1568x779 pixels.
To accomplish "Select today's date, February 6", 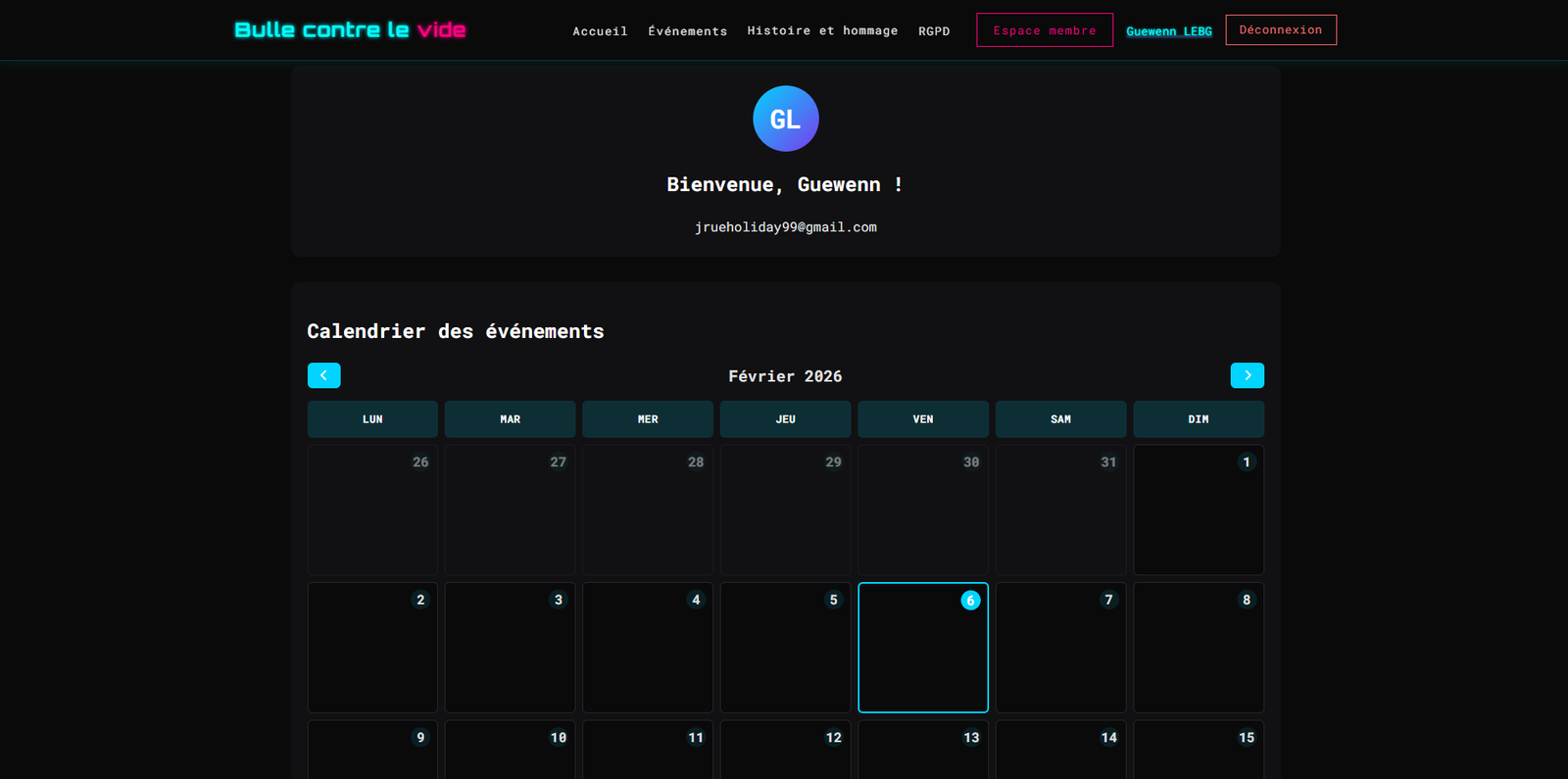I will point(922,648).
